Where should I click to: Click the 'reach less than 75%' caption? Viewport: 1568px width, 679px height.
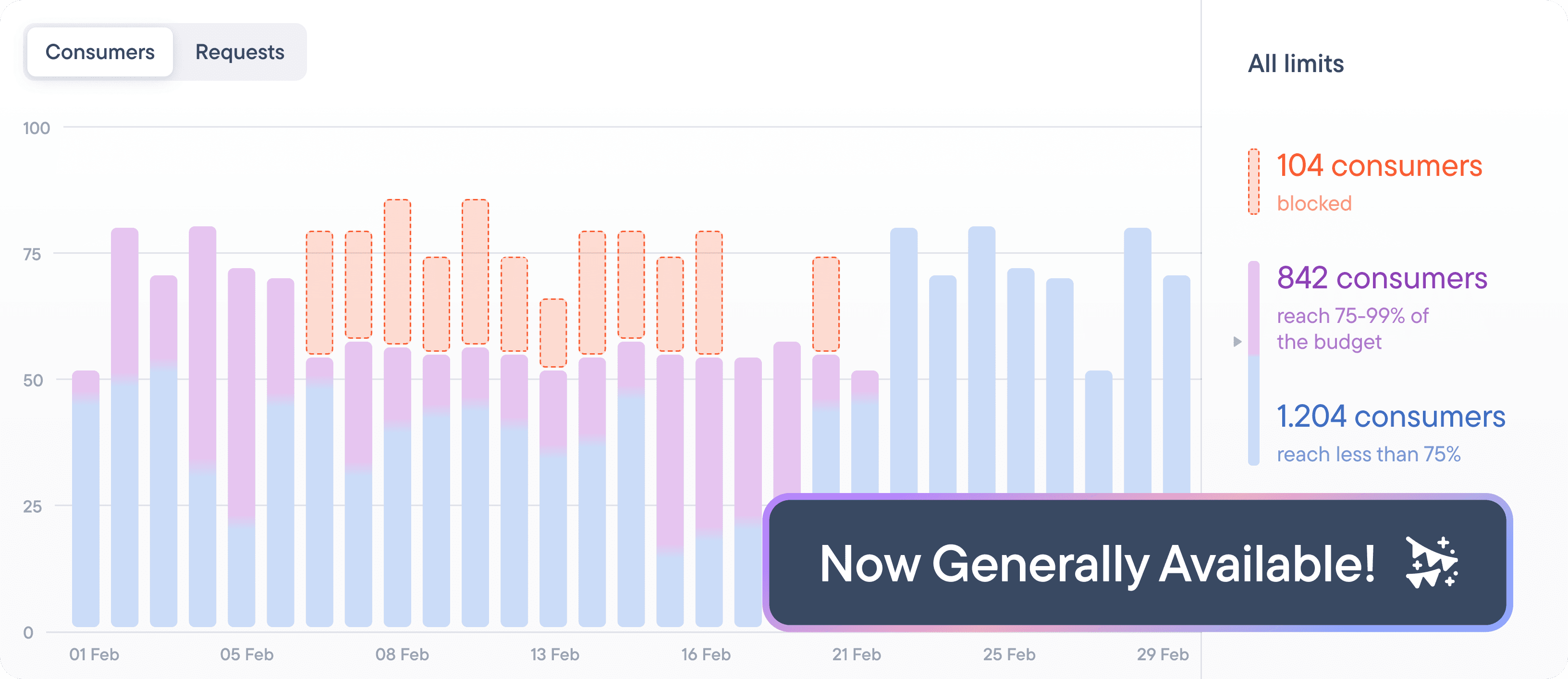(x=1368, y=454)
